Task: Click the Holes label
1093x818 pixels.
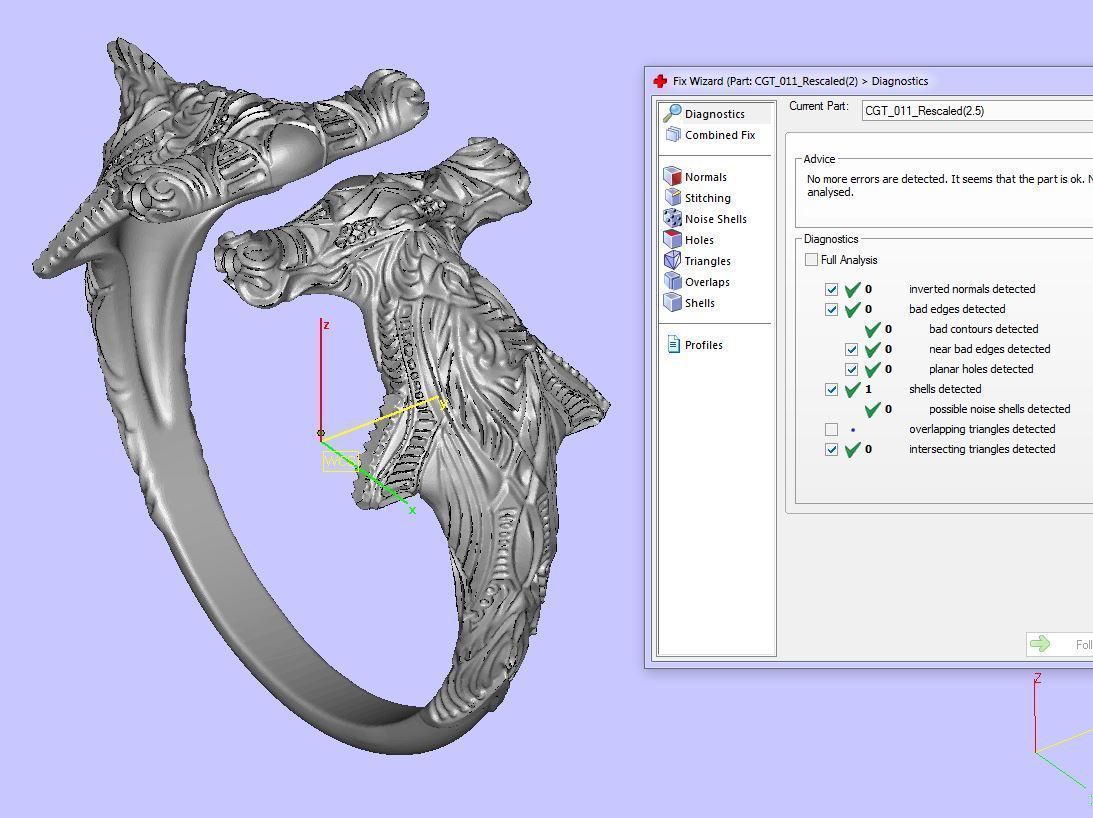Action: 699,239
